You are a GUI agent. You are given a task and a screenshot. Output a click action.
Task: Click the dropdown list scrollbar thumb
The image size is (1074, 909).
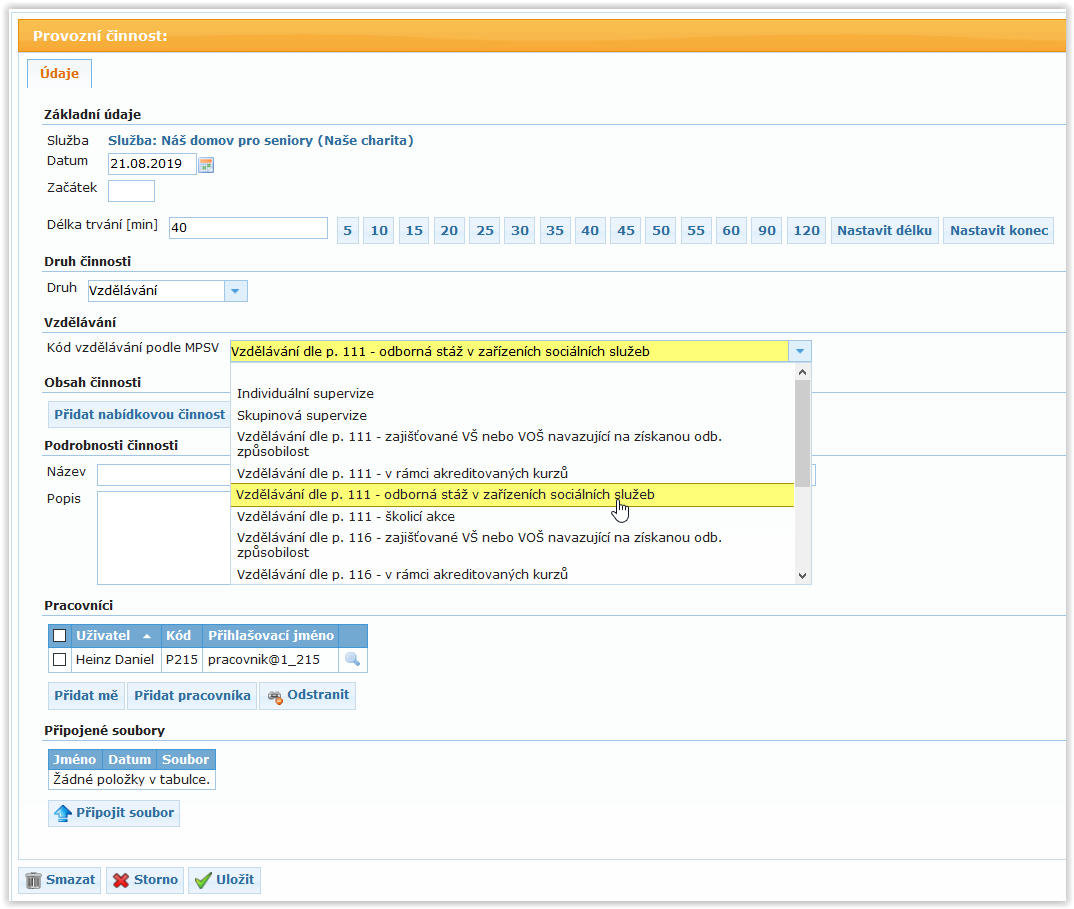803,434
